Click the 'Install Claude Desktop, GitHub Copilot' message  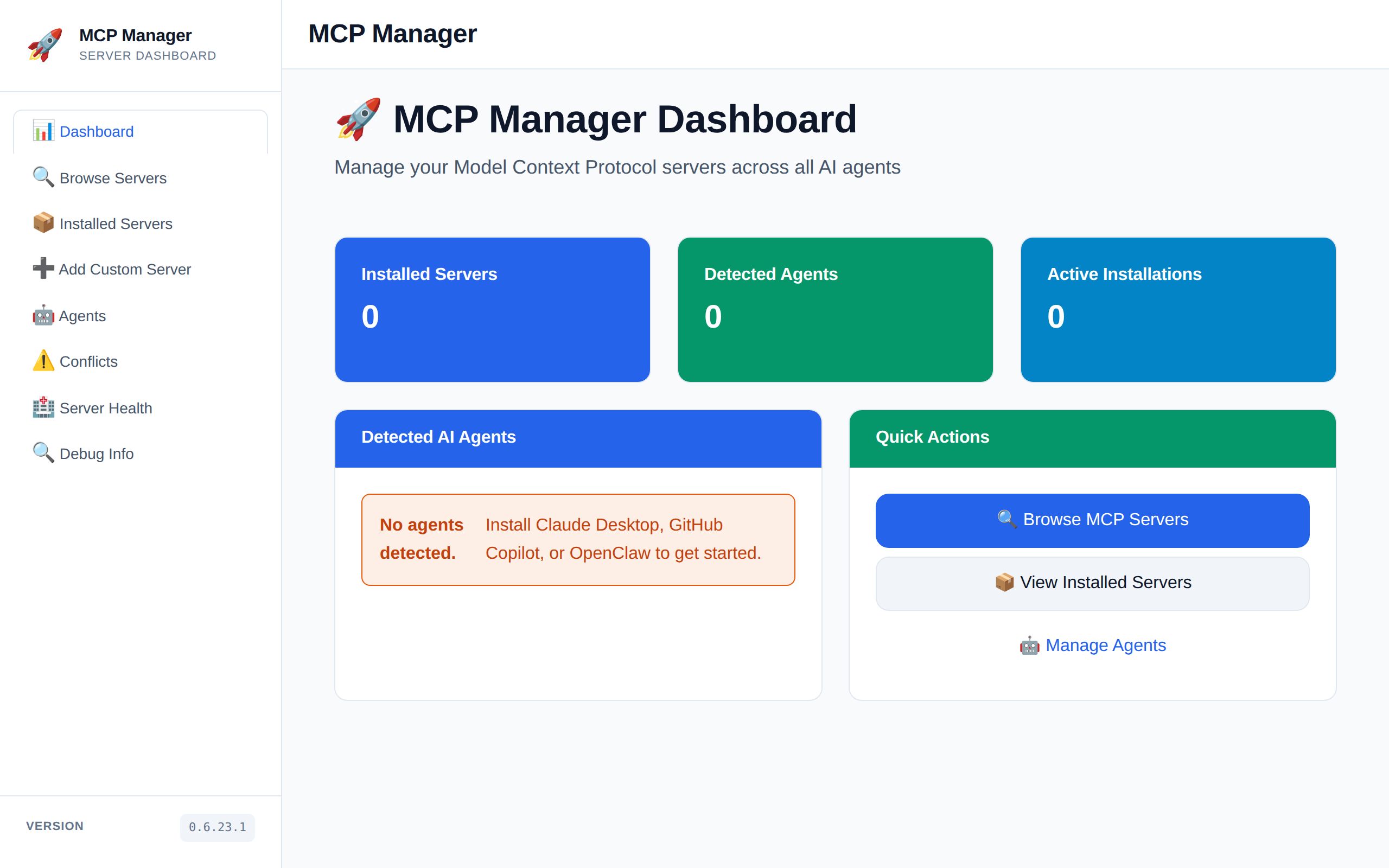coord(623,539)
